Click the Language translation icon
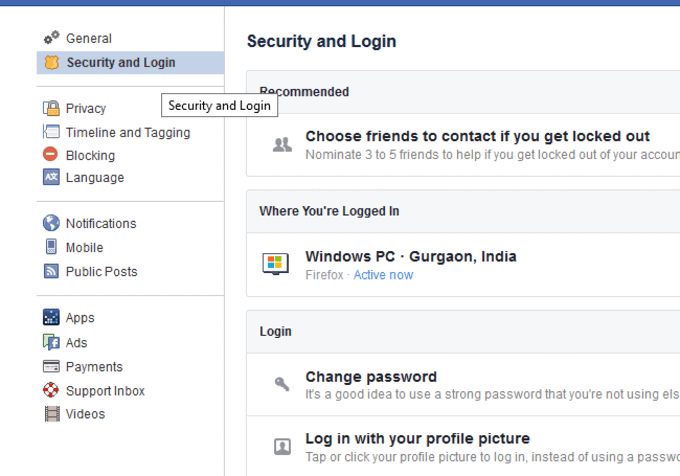Viewport: 680px width, 476px height. click(x=51, y=177)
